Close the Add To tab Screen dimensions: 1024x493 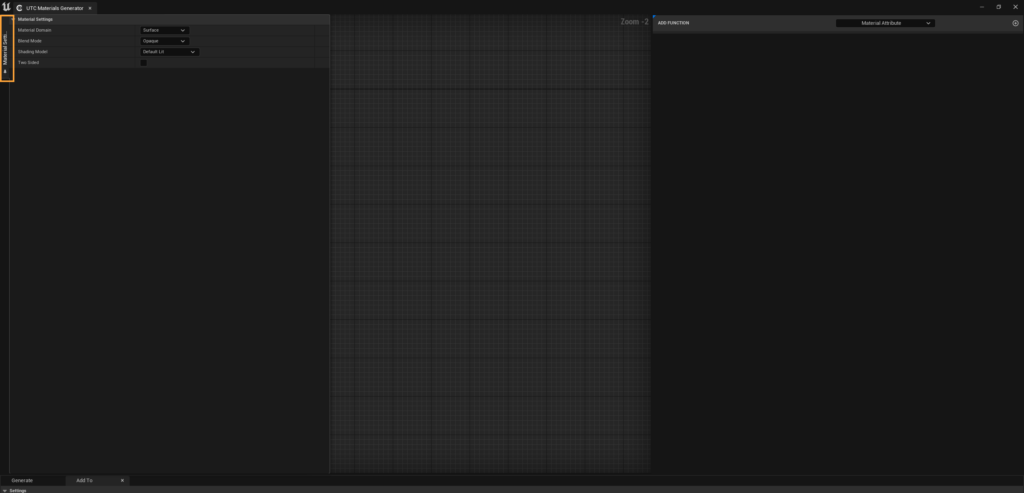pyautogui.click(x=122, y=481)
